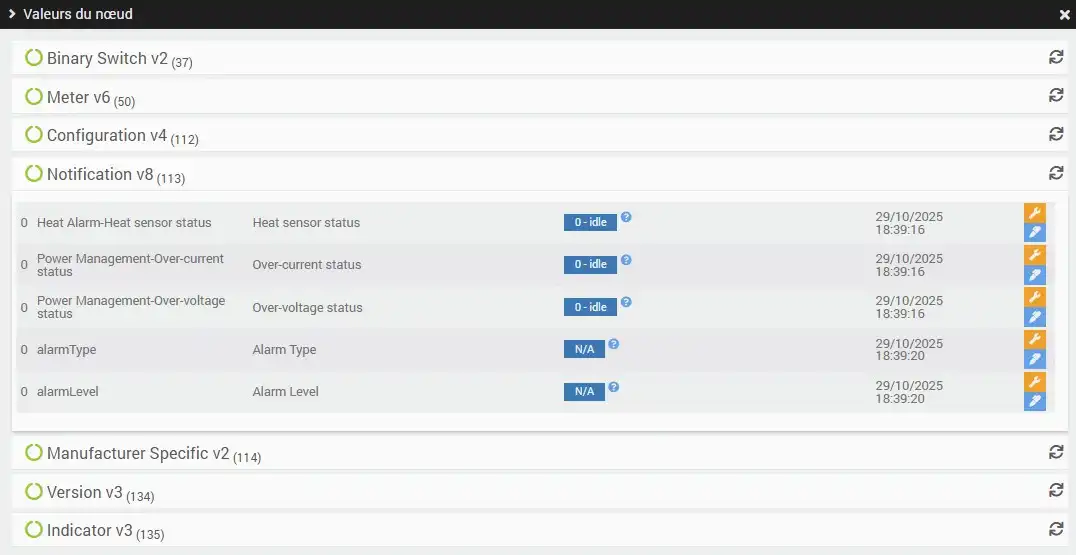This screenshot has width=1076, height=555.
Task: Click the '0 - idle' value for Over-voltage status
Action: pyautogui.click(x=590, y=307)
